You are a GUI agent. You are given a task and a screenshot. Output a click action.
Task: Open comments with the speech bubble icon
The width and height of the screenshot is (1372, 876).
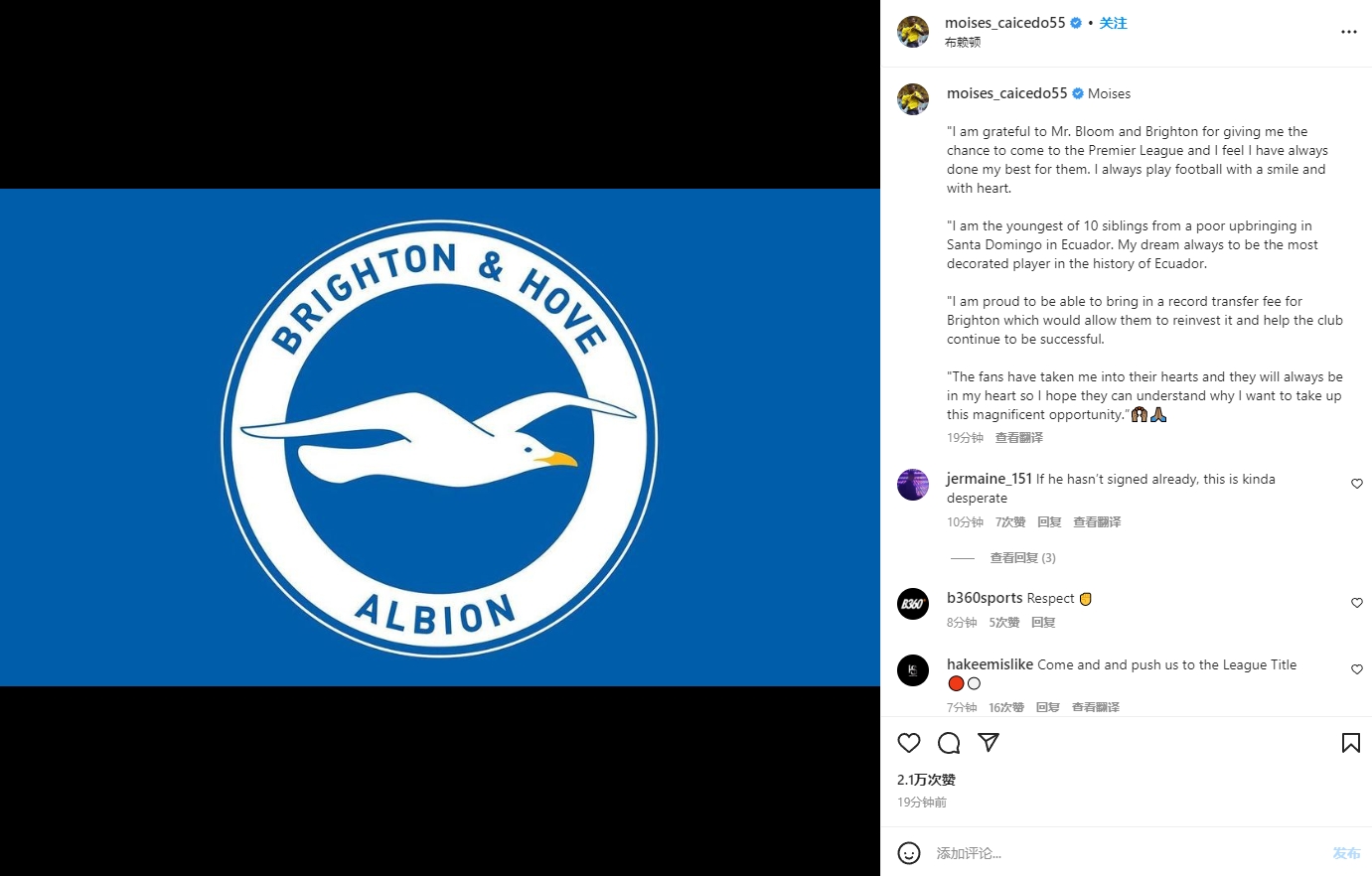[x=949, y=743]
